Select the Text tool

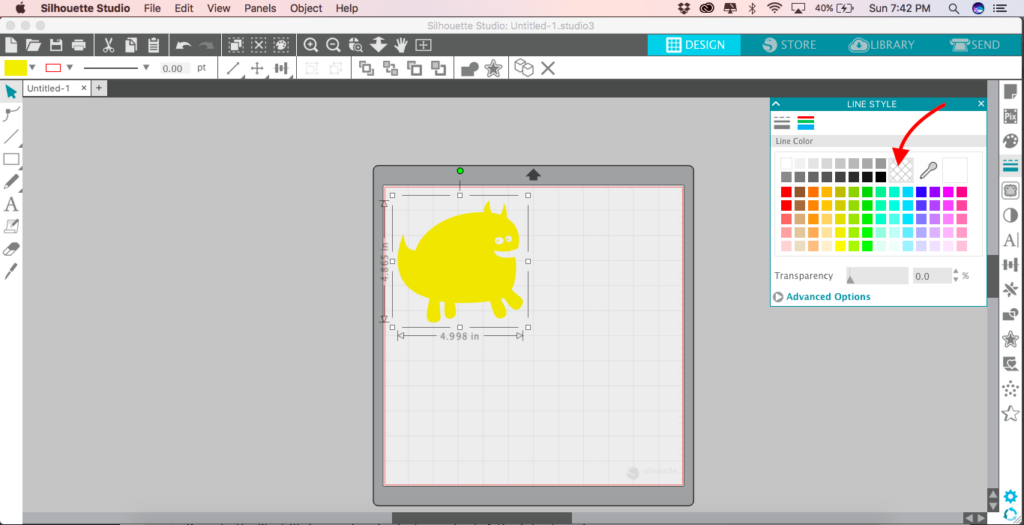coord(11,204)
